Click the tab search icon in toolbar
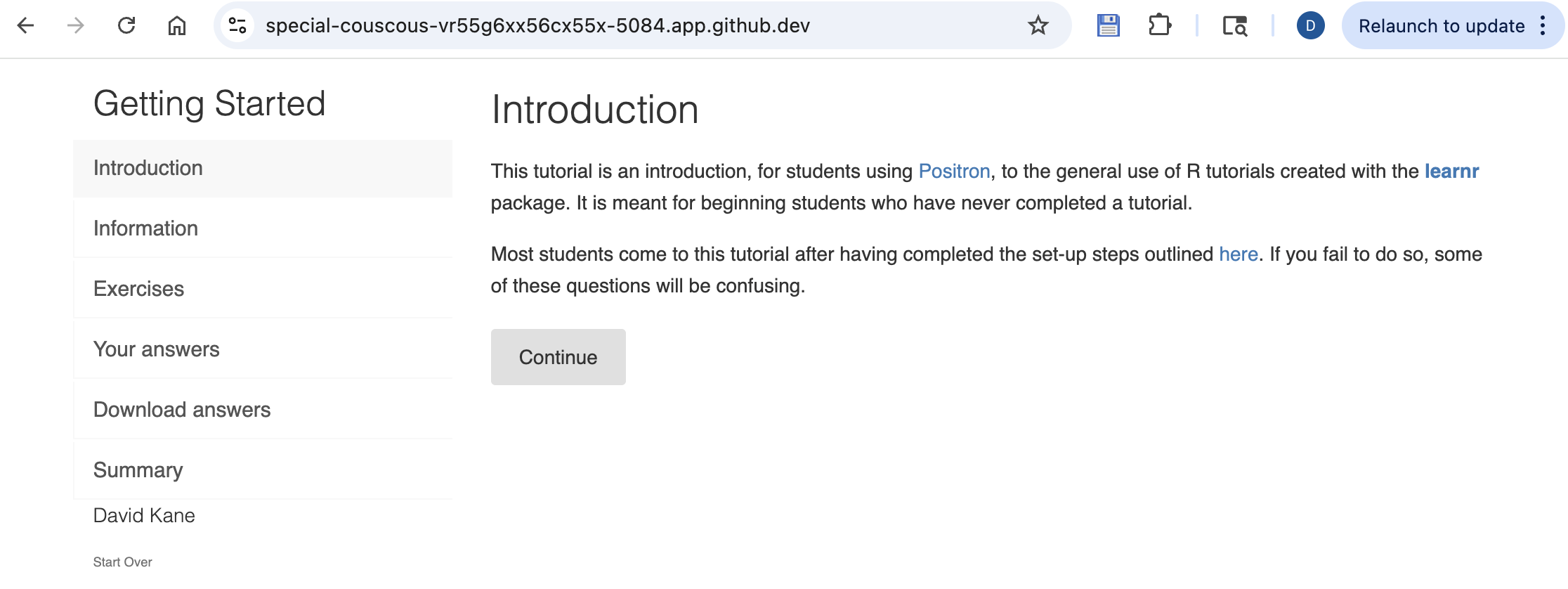This screenshot has height=589, width=1568. (1234, 26)
